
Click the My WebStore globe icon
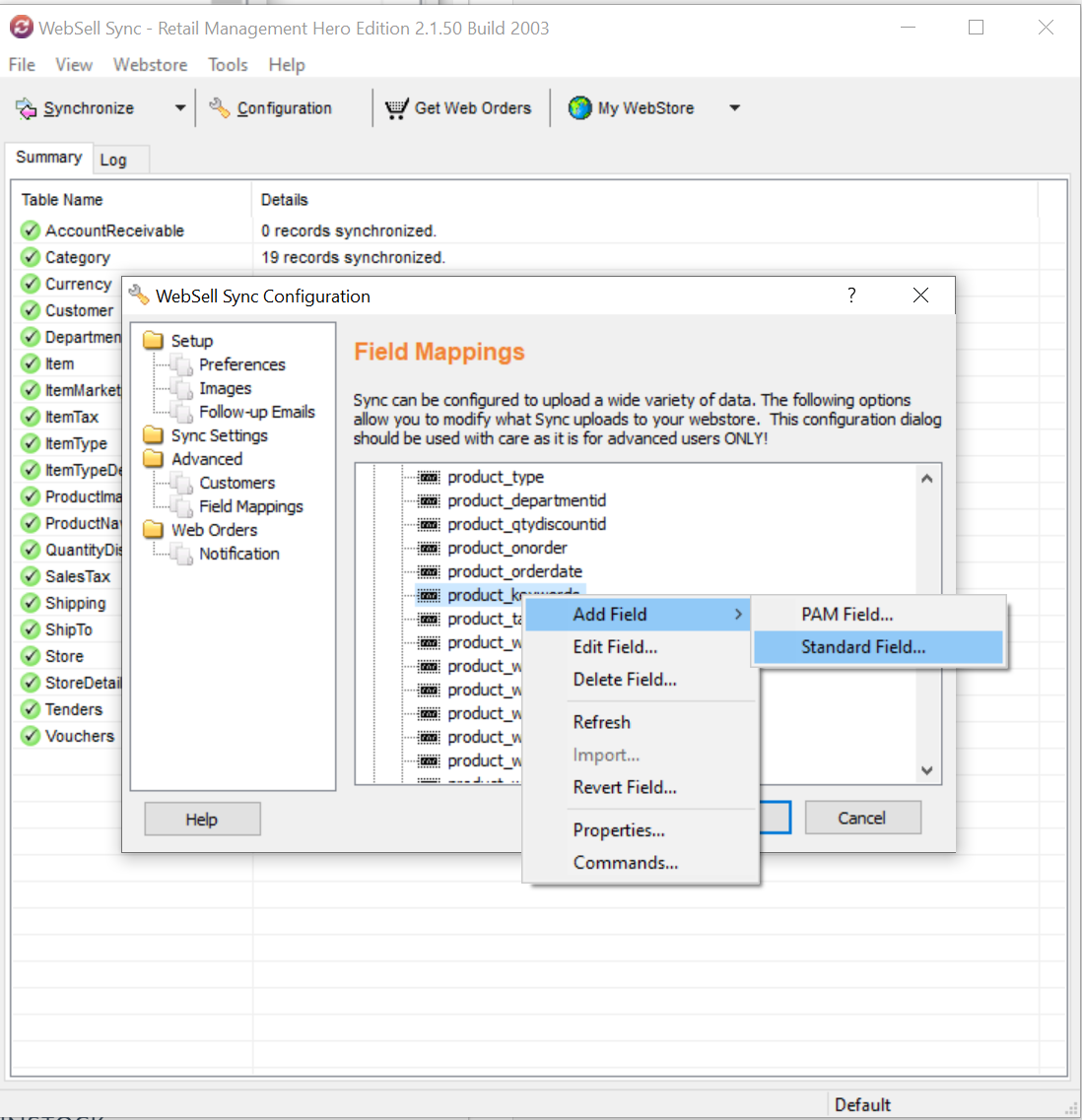tap(579, 107)
